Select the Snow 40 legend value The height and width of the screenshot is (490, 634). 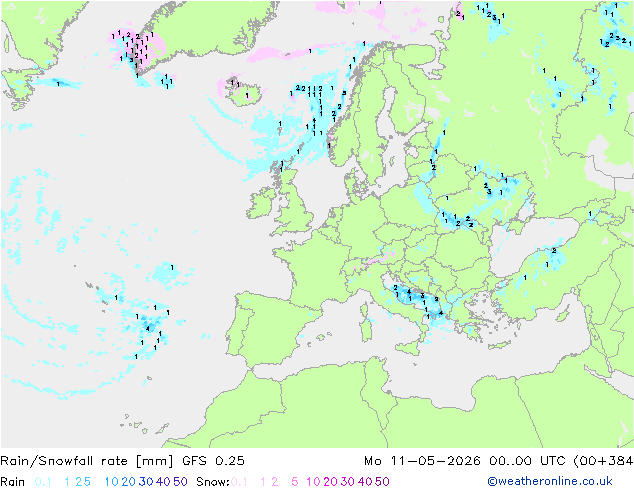(x=365, y=482)
